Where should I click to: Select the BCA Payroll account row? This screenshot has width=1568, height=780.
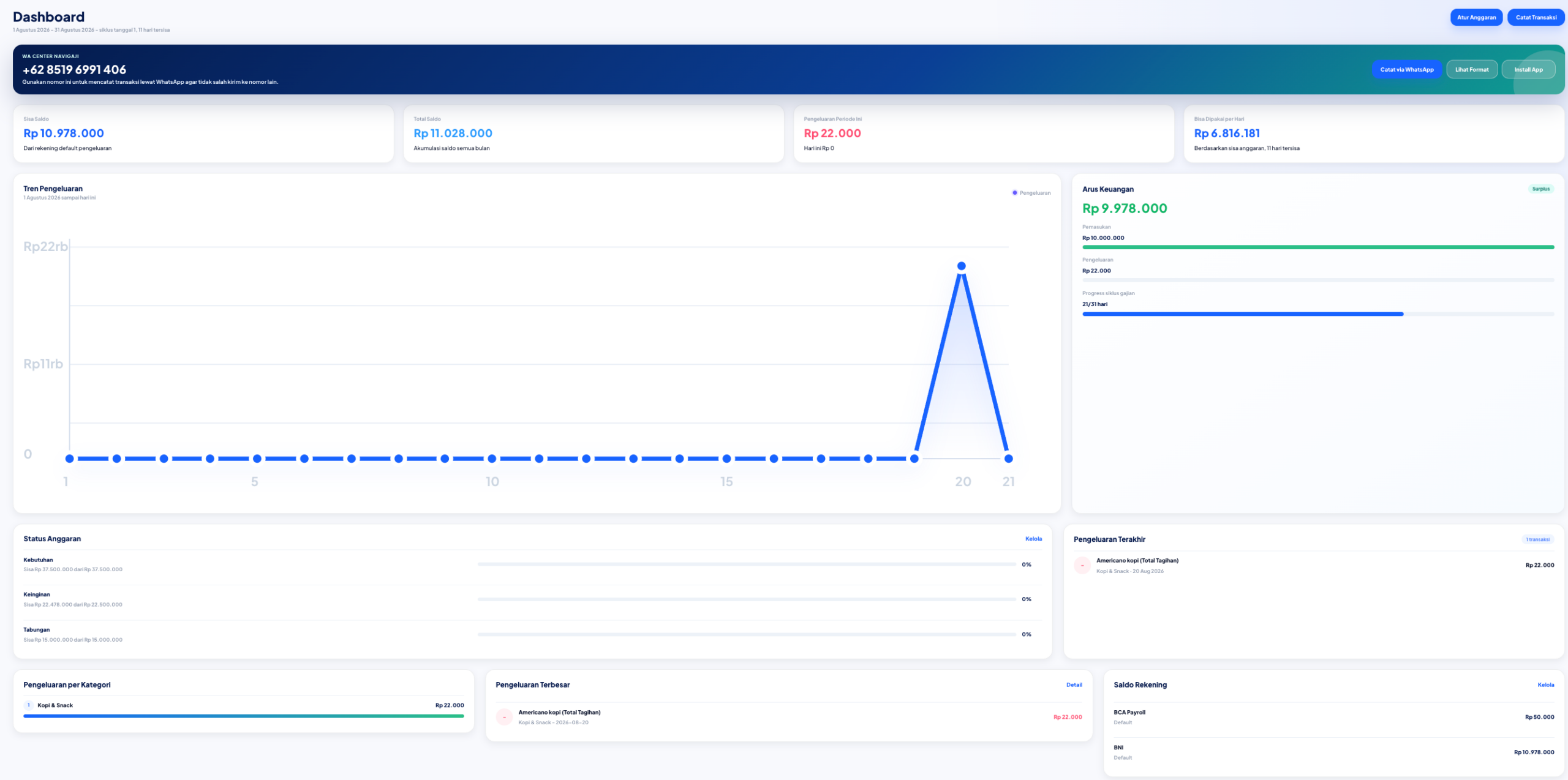(1333, 717)
